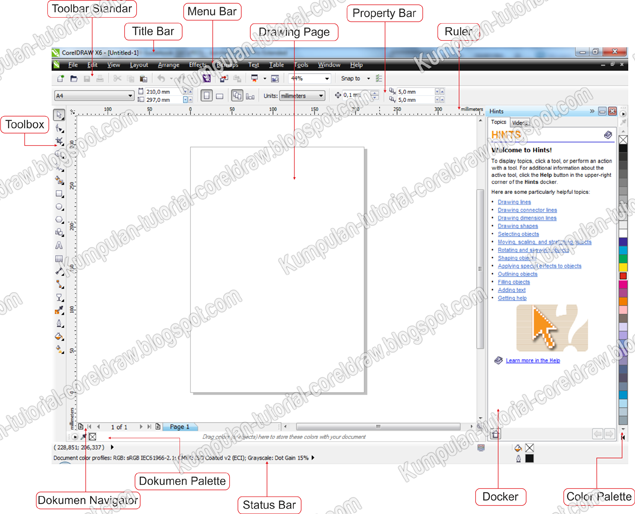Select the Rectangle tool in the toolbox
This screenshot has height=514, width=635.
tap(59, 194)
